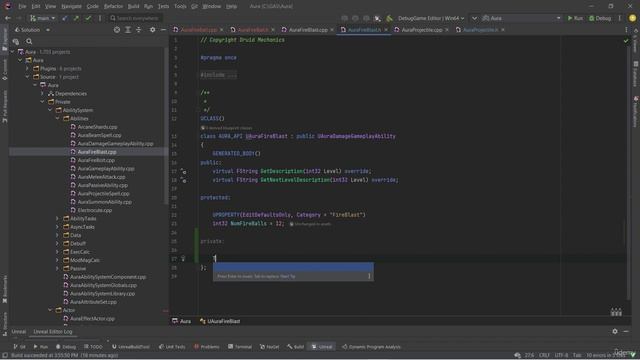Viewport: 640px width, 360px height.
Task: Click the file-view icon left of explorer magnifier
Action: click(x=16, y=41)
